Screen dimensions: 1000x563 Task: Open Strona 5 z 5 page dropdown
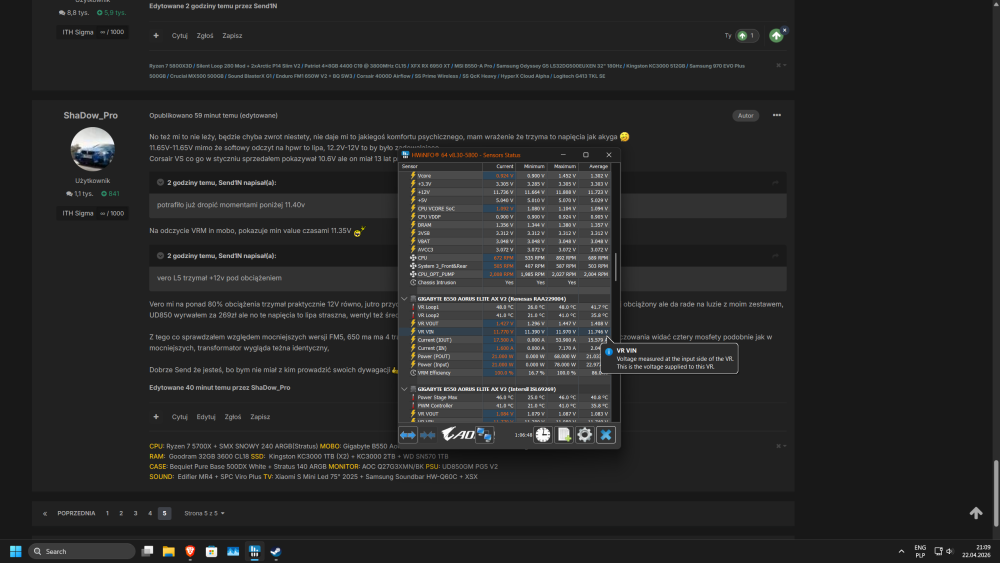coord(204,513)
